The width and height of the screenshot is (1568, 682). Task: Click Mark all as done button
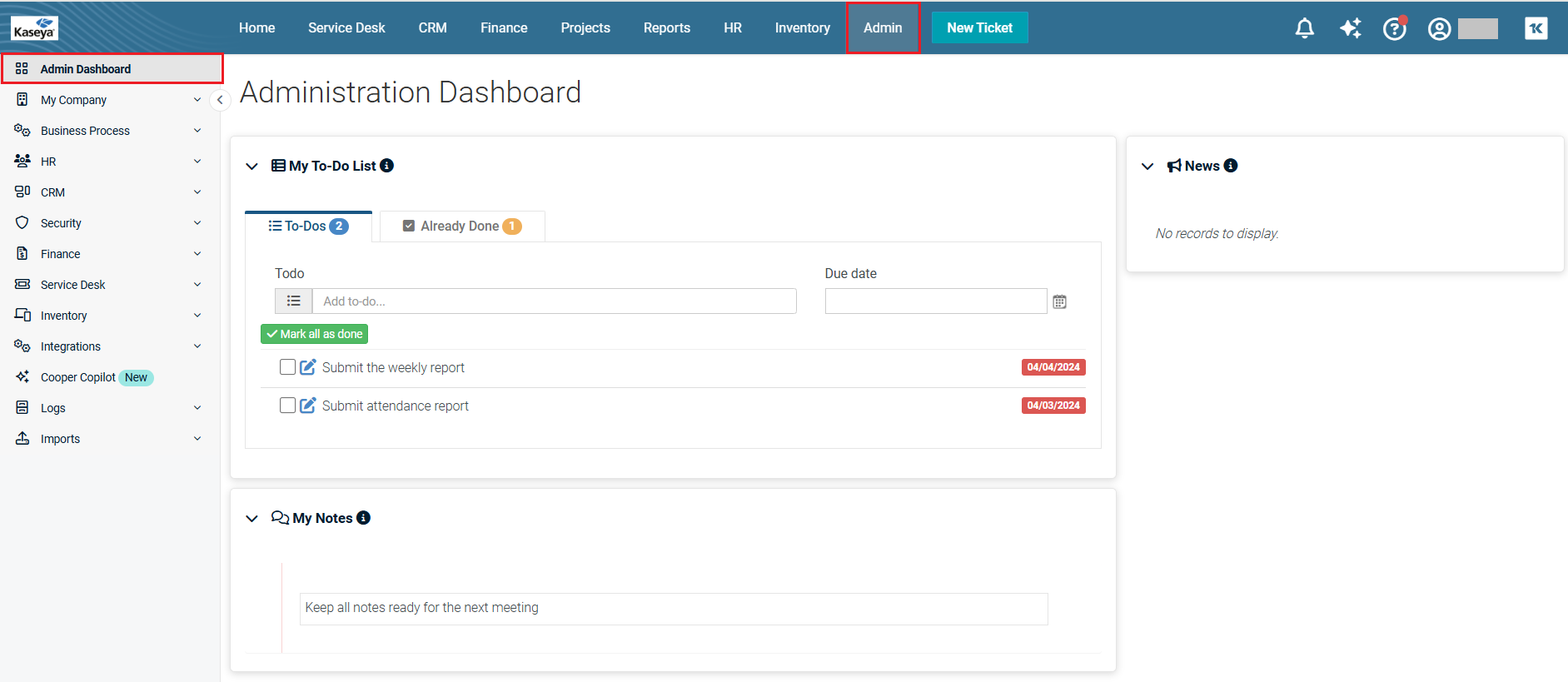(x=314, y=334)
